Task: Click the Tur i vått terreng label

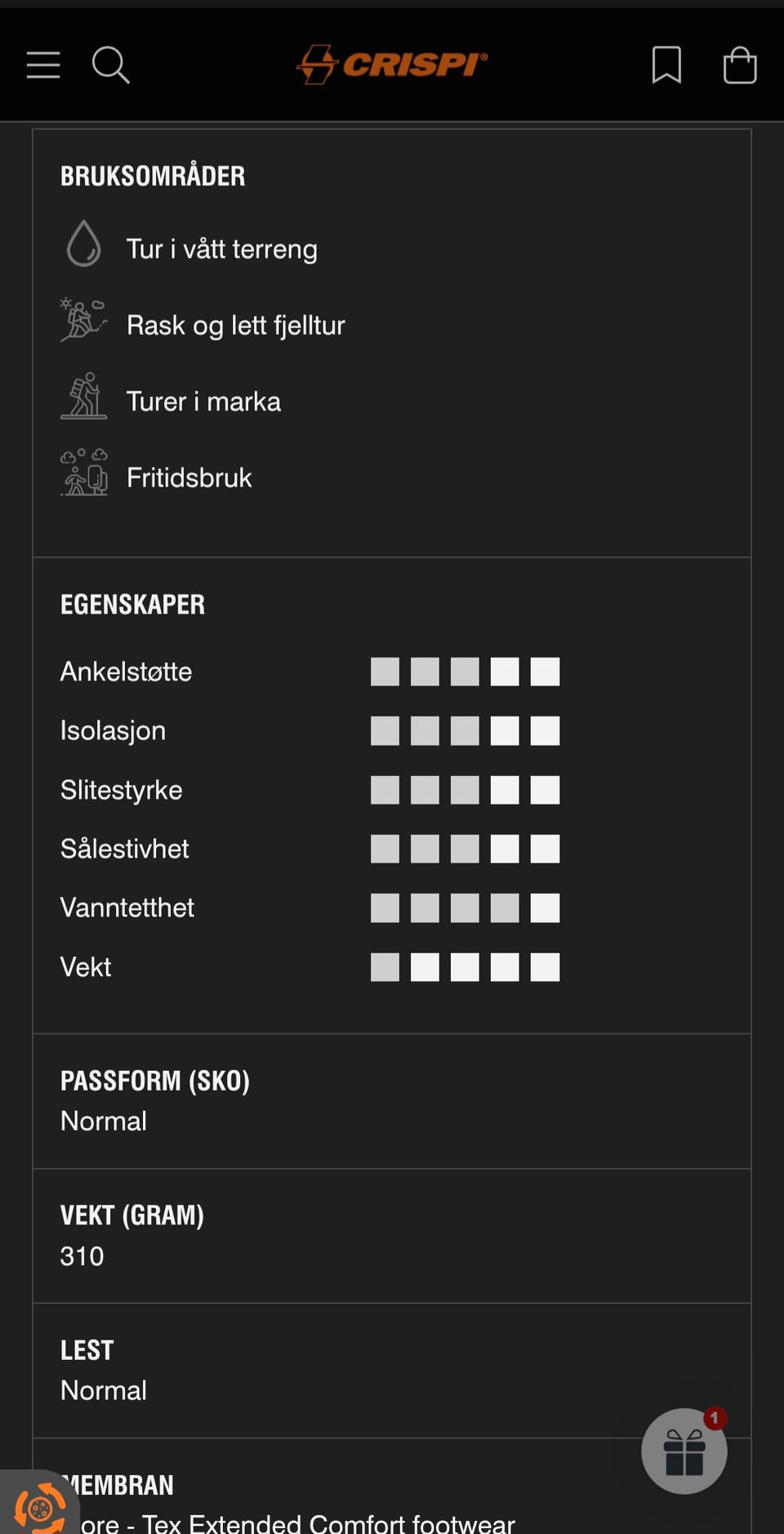Action: click(x=221, y=249)
